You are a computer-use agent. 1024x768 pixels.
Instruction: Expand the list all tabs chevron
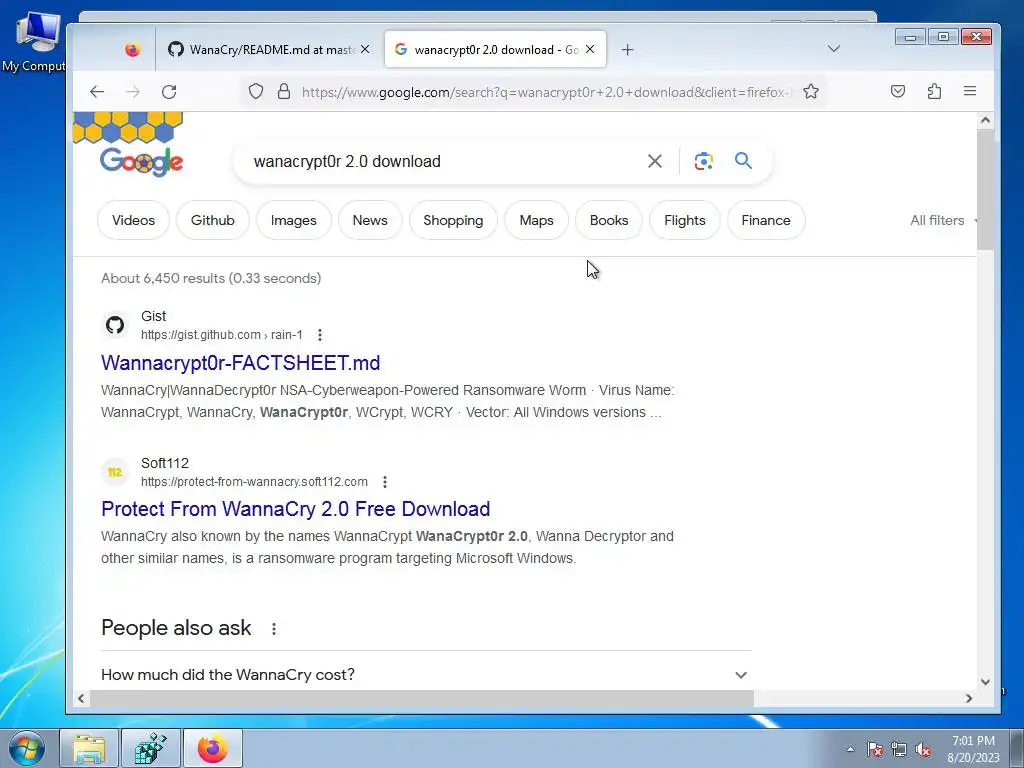coord(833,49)
